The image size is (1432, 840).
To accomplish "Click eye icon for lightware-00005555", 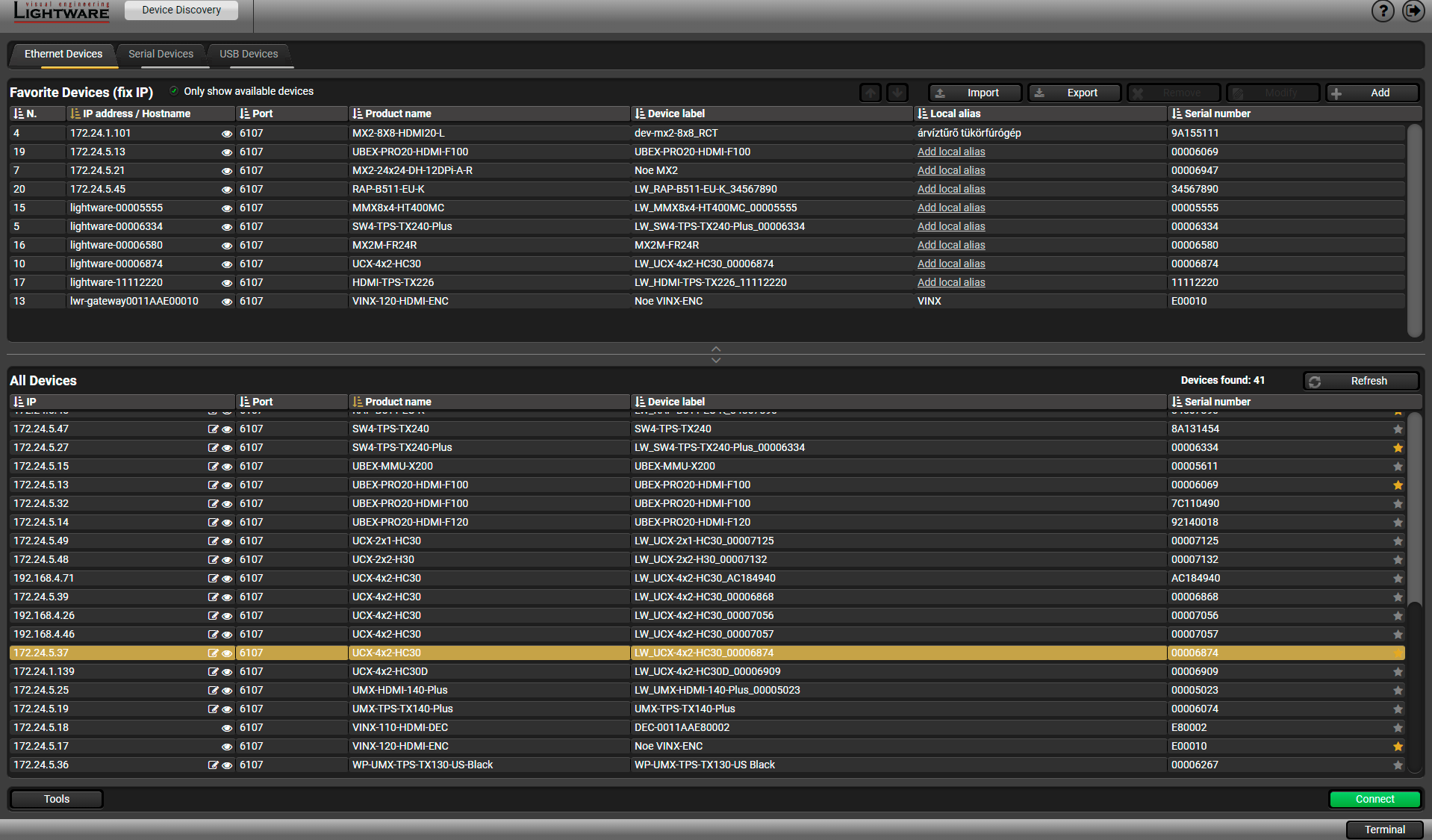I will click(x=227, y=208).
